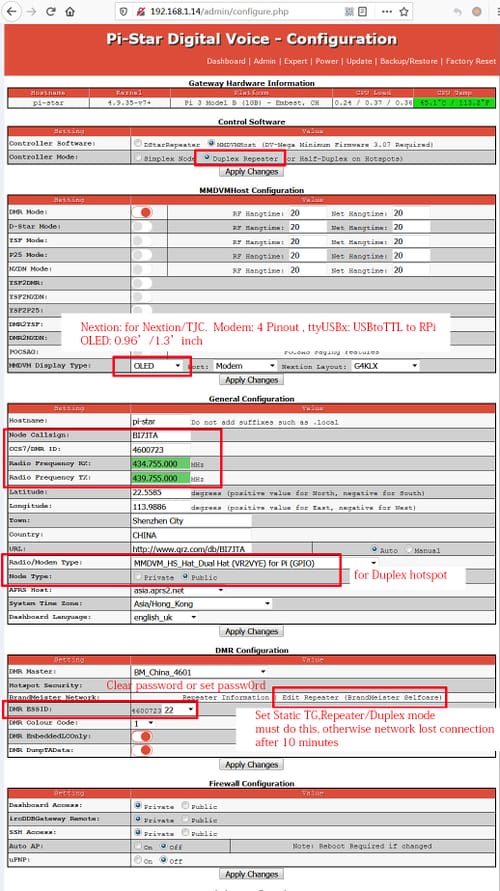Turn on the NXDN Mode switch
This screenshot has height=891, width=500.
[x=142, y=269]
